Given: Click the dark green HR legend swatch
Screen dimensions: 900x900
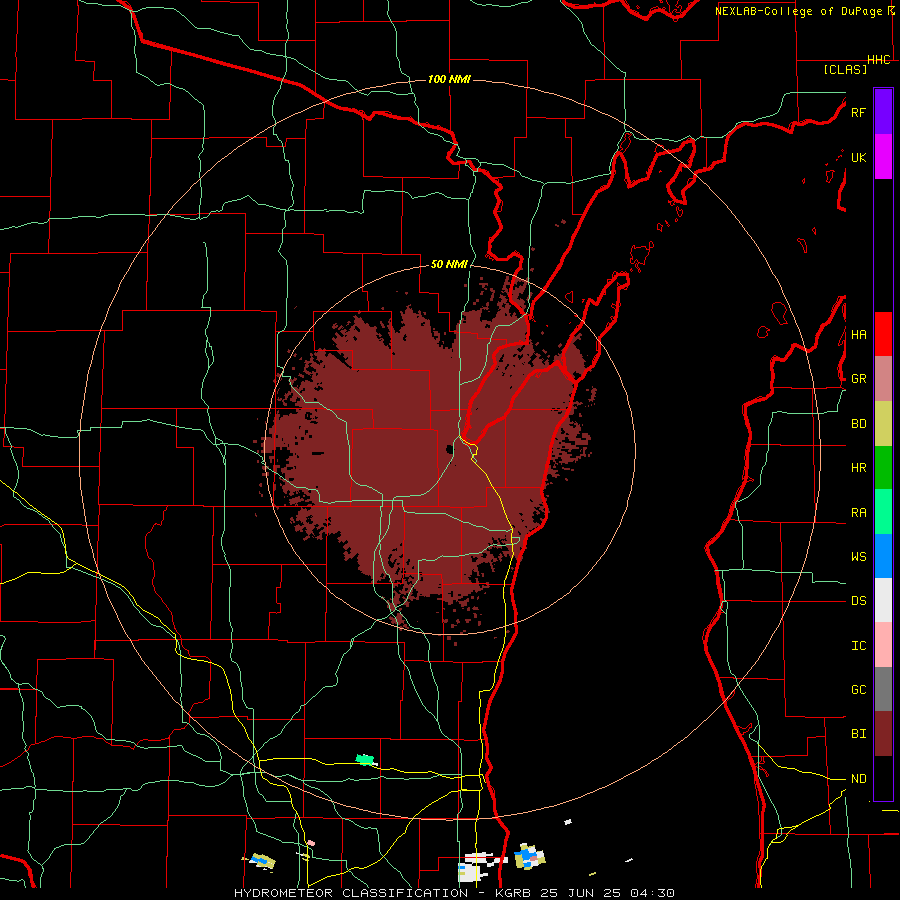Looking at the screenshot, I should tap(883, 468).
